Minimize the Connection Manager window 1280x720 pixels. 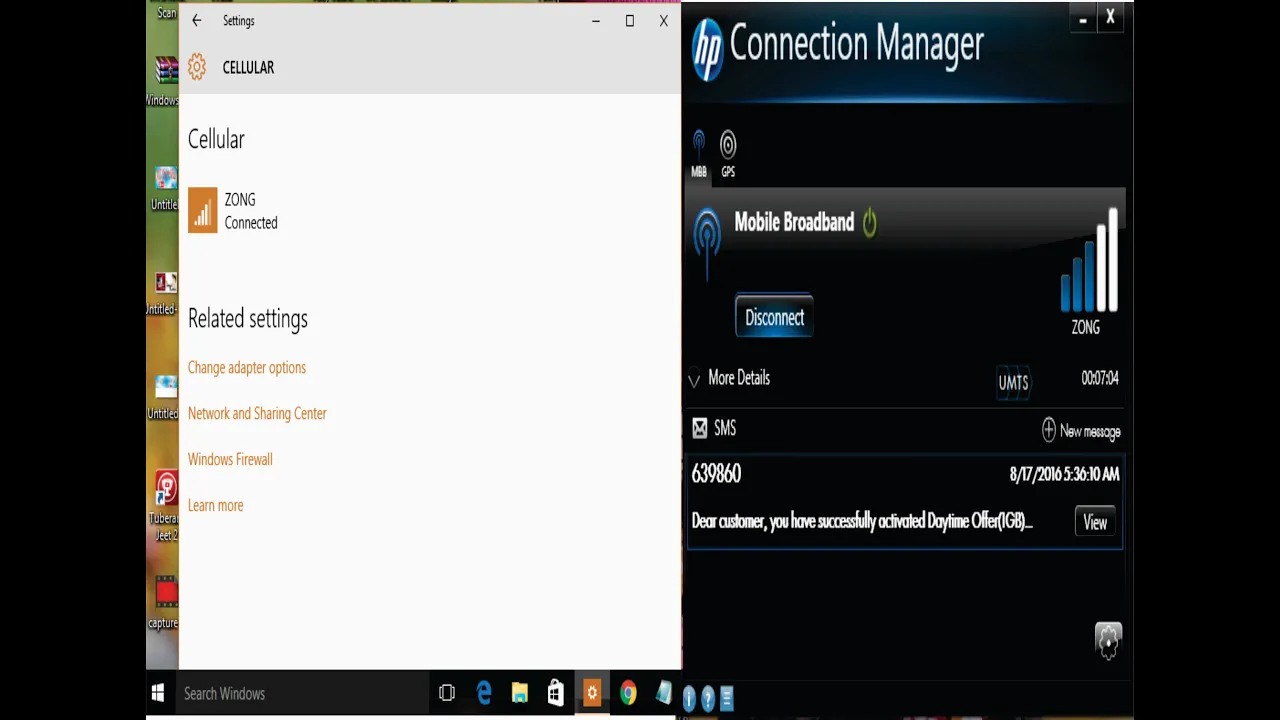(x=1083, y=18)
